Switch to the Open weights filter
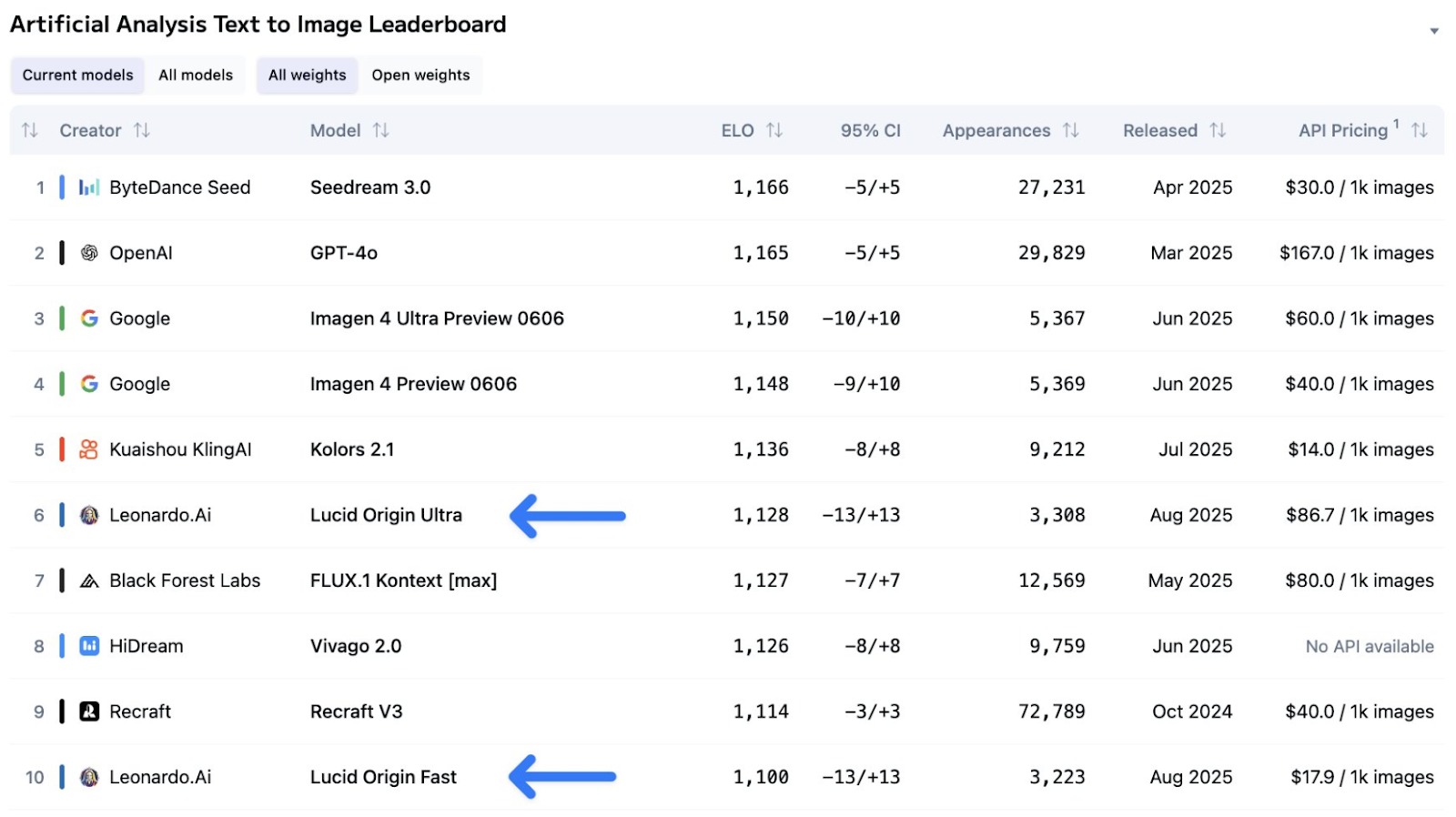This screenshot has width=1456, height=817. [x=420, y=76]
